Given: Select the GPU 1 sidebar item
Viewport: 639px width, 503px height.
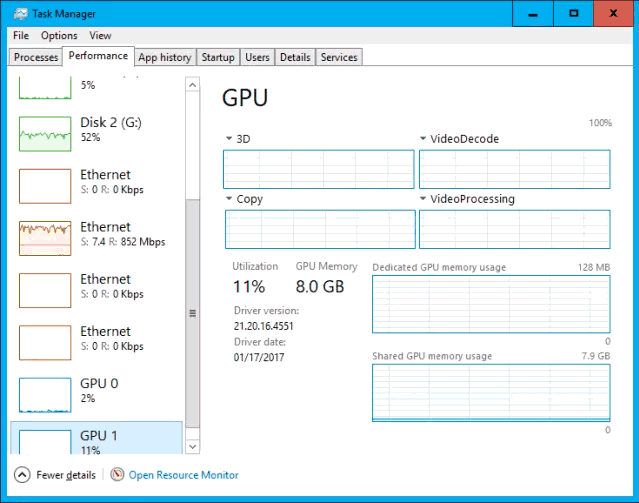Looking at the screenshot, I should [x=96, y=442].
